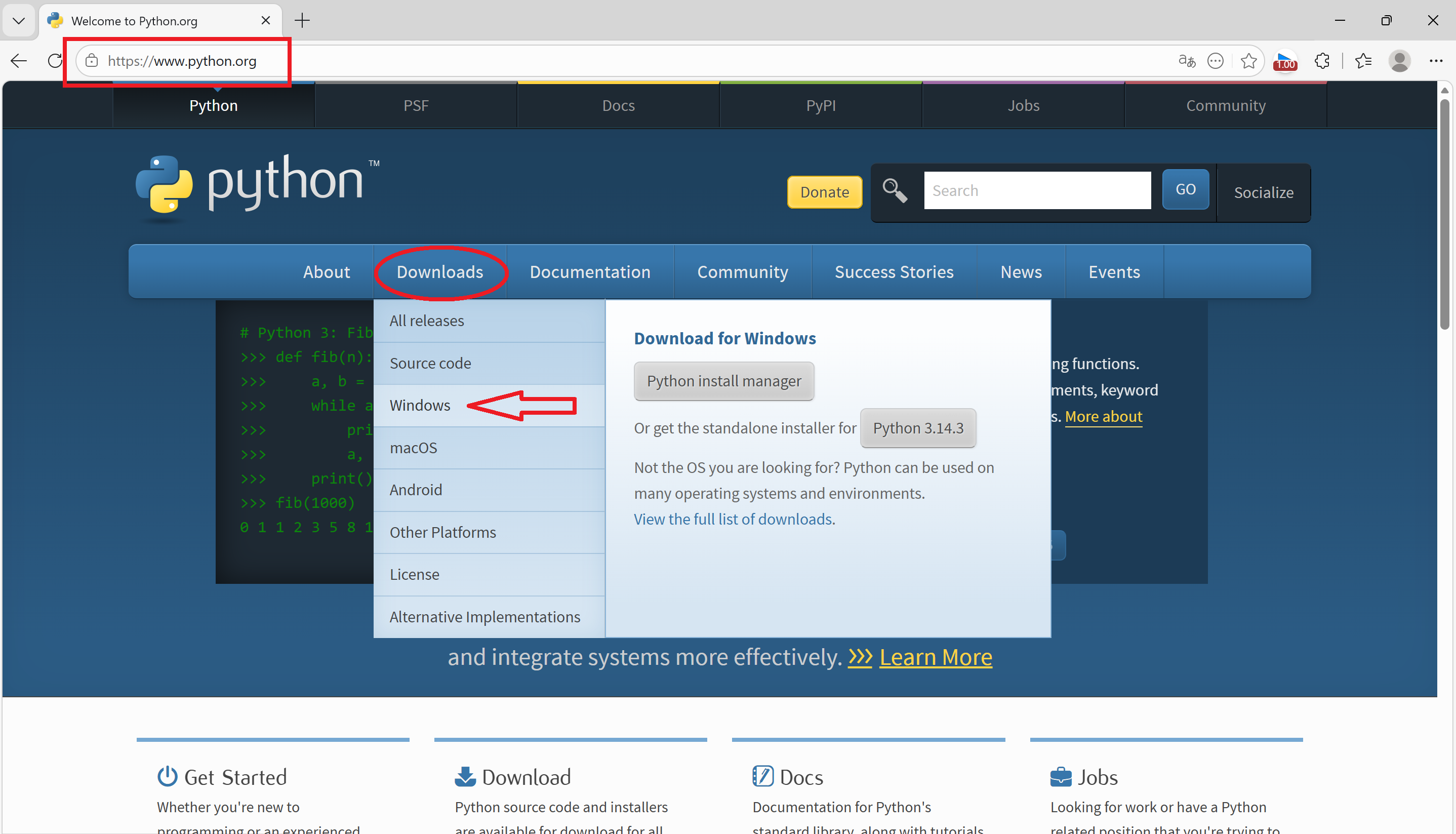Select Alternative Implementations menu entry

[x=490, y=616]
